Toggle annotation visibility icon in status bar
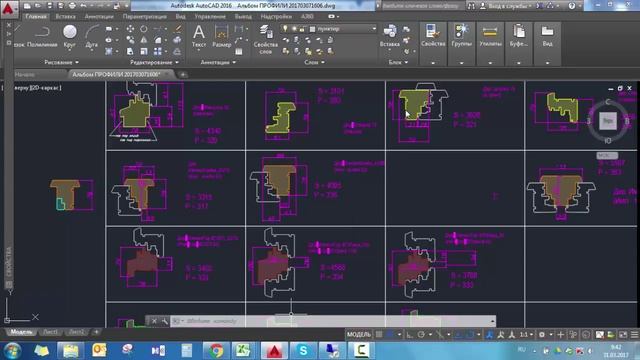The height and width of the screenshot is (360, 640). [x=489, y=335]
